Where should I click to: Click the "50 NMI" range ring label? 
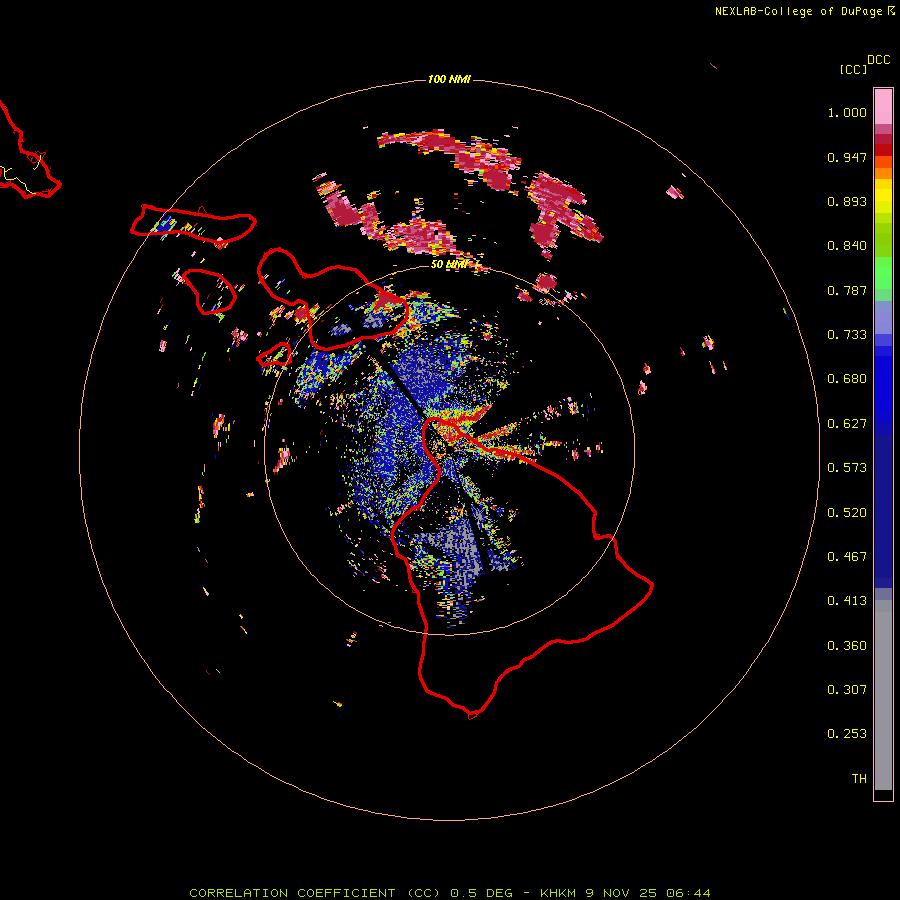click(449, 264)
